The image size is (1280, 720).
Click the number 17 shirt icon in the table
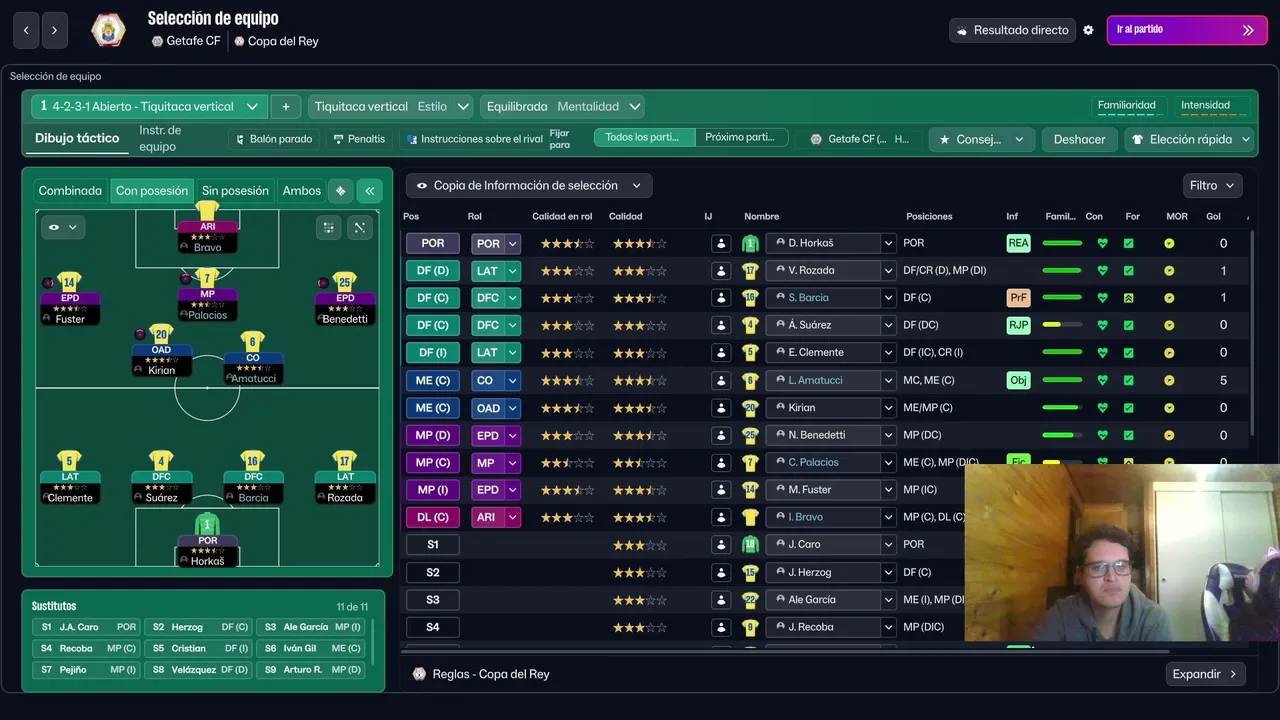(750, 270)
